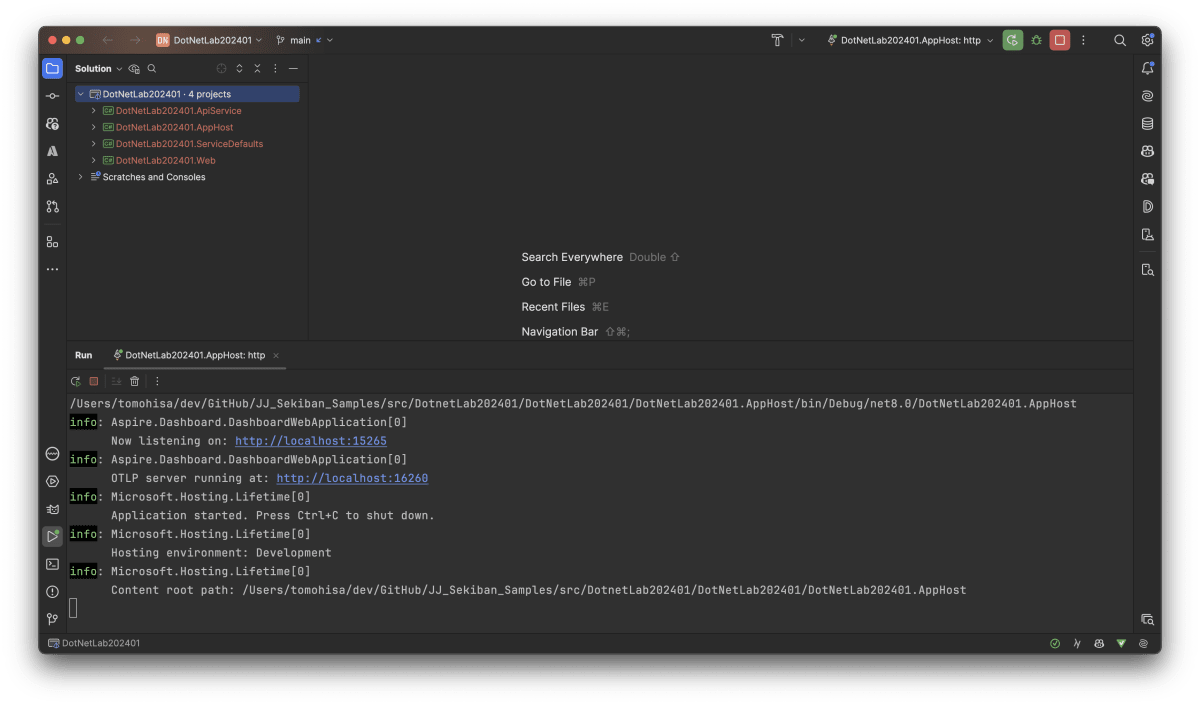Screen dimensions: 1200x705
Task: Click the Build hammer icon in top toolbar
Action: point(777,40)
